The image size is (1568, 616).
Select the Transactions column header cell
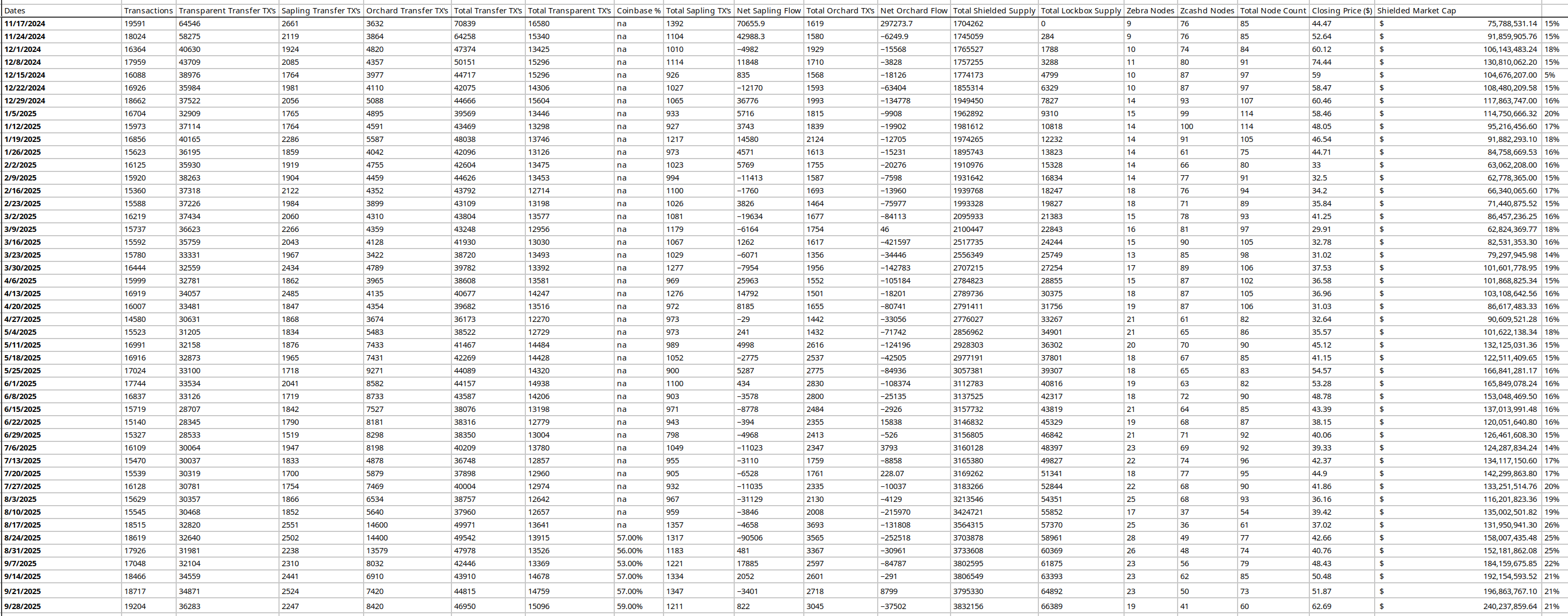coord(148,11)
